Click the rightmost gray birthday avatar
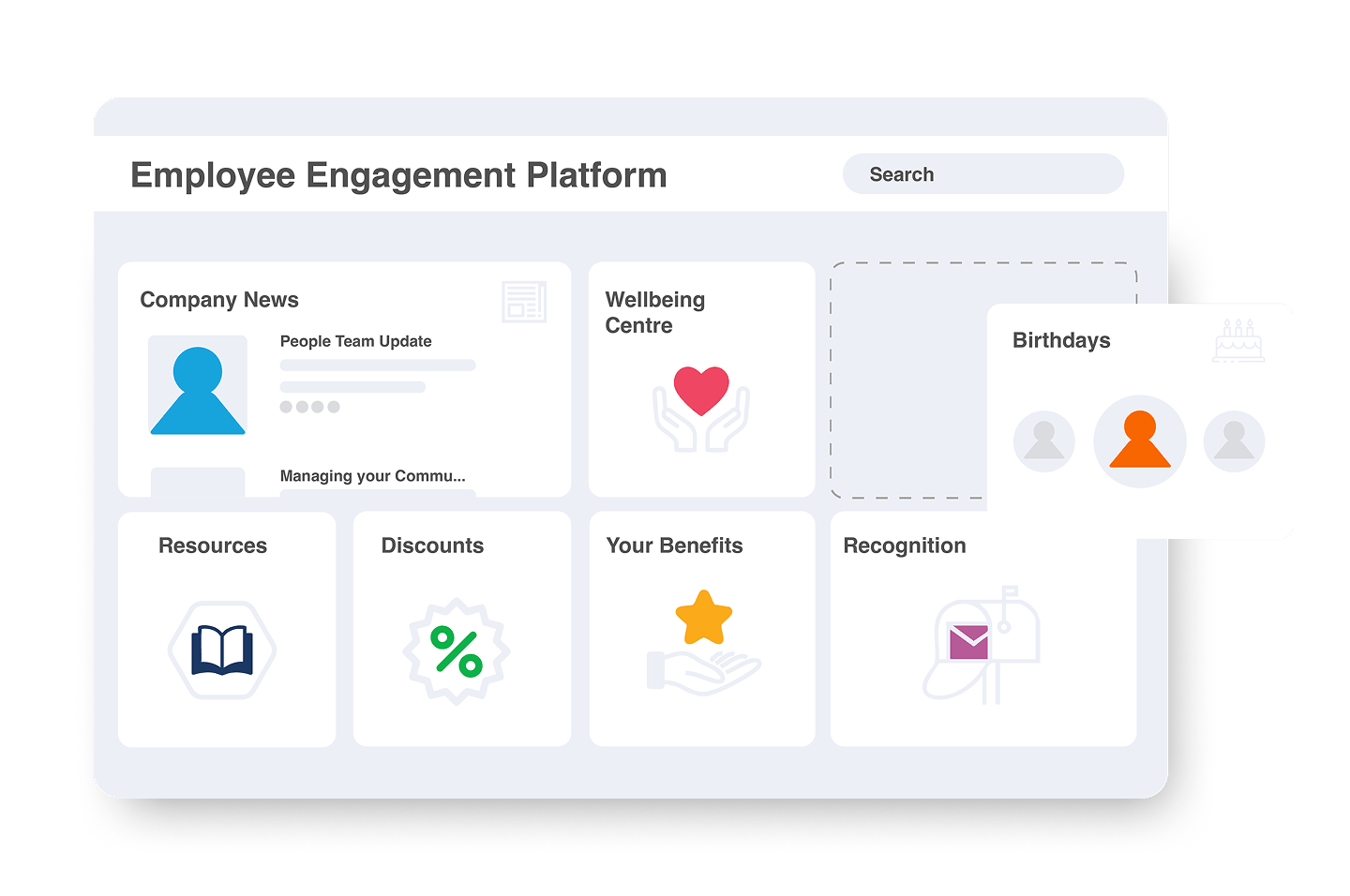This screenshot has width=1350, height=896. point(1234,441)
